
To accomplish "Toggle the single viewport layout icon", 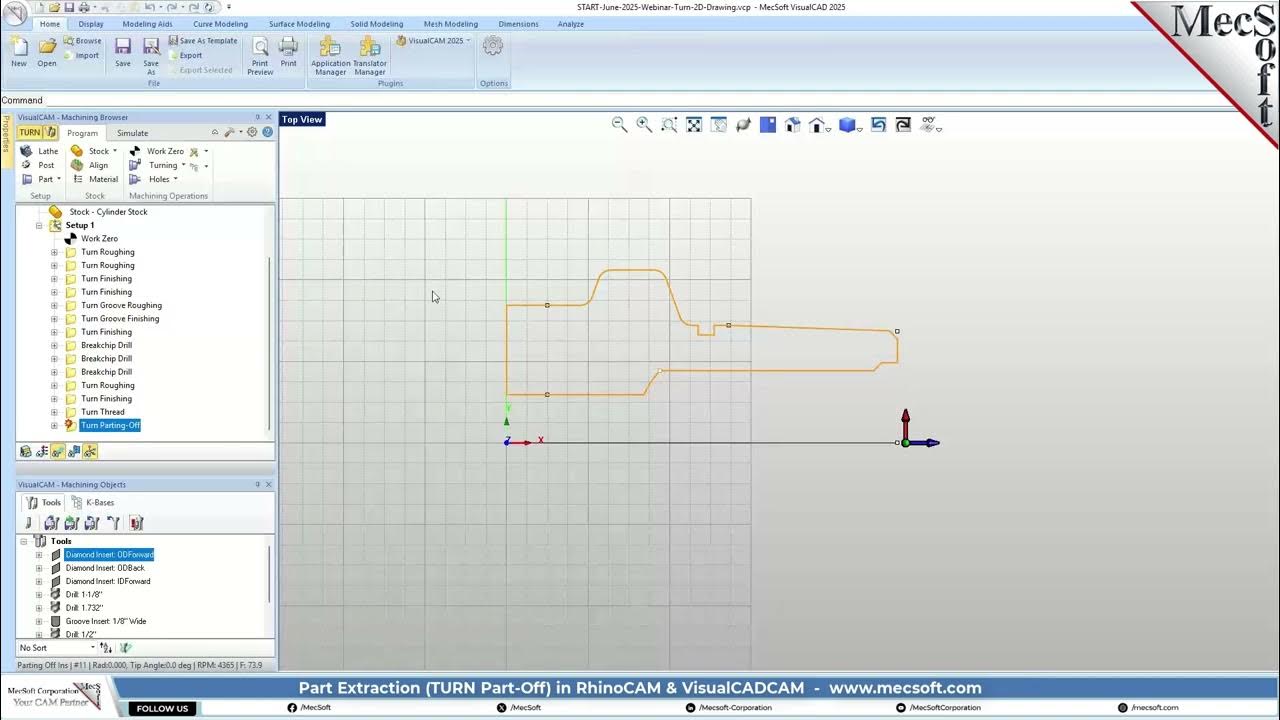I will click(768, 125).
